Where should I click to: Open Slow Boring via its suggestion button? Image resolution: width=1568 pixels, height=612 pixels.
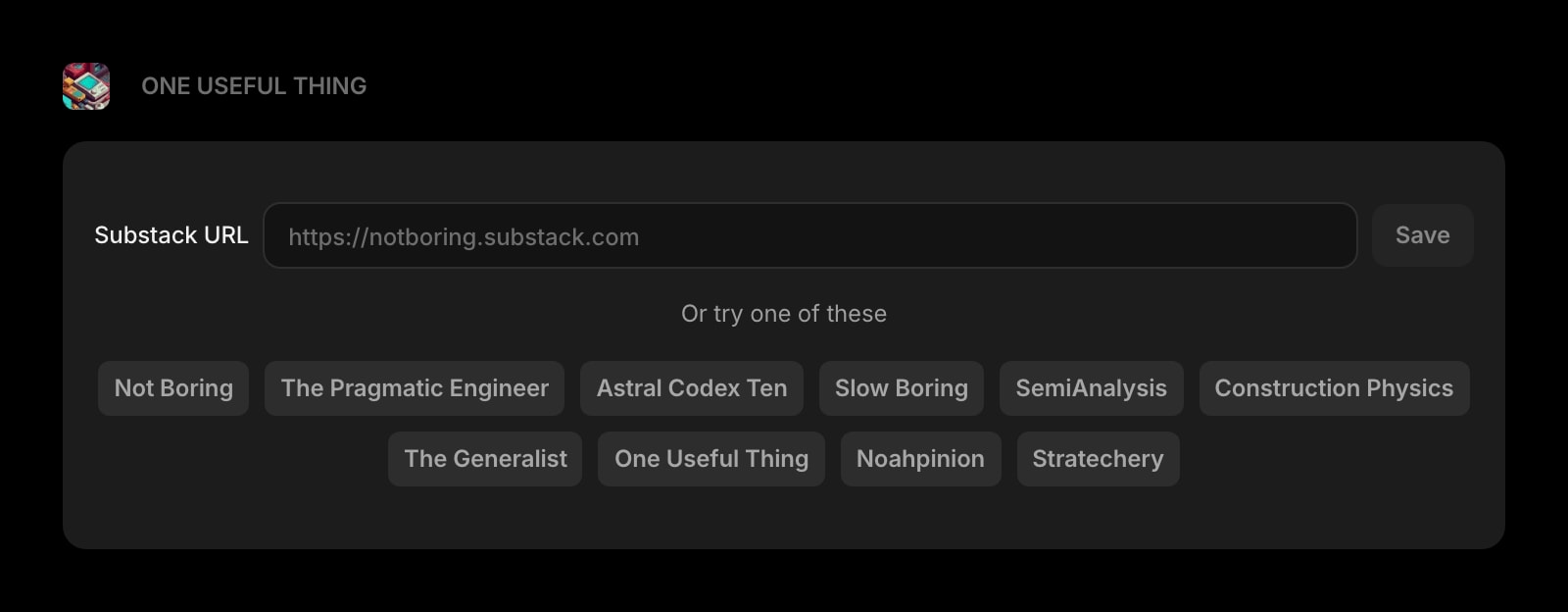coord(901,388)
